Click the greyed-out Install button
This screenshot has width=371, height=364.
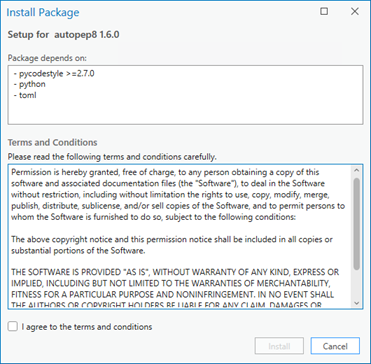coord(279,346)
